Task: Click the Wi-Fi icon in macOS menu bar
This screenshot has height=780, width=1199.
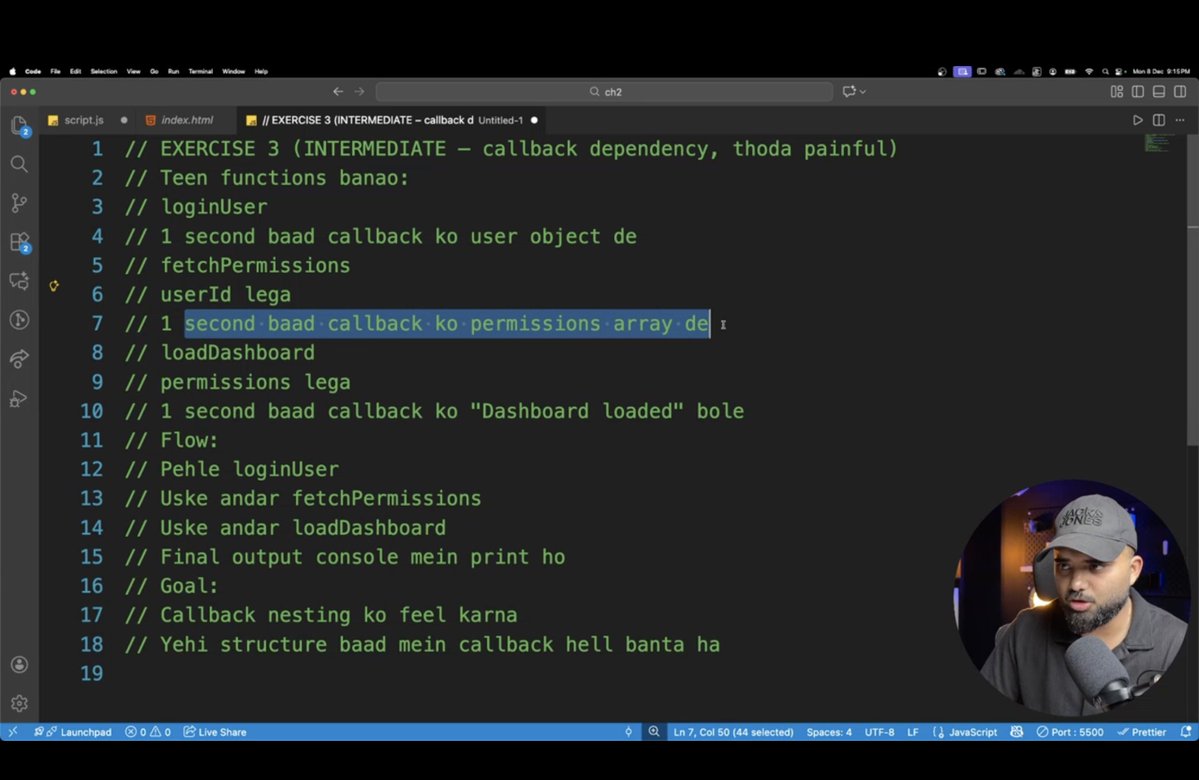Action: 1089,71
